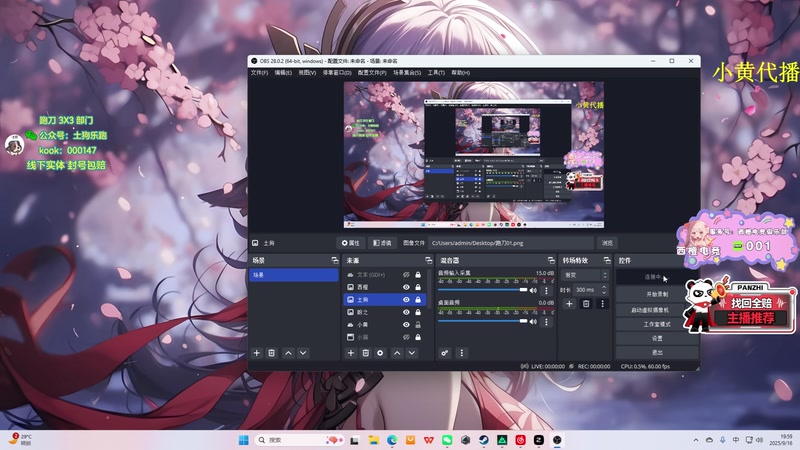800x450 pixels.
Task: Open the mixer panel three-dot menu
Action: (462, 353)
